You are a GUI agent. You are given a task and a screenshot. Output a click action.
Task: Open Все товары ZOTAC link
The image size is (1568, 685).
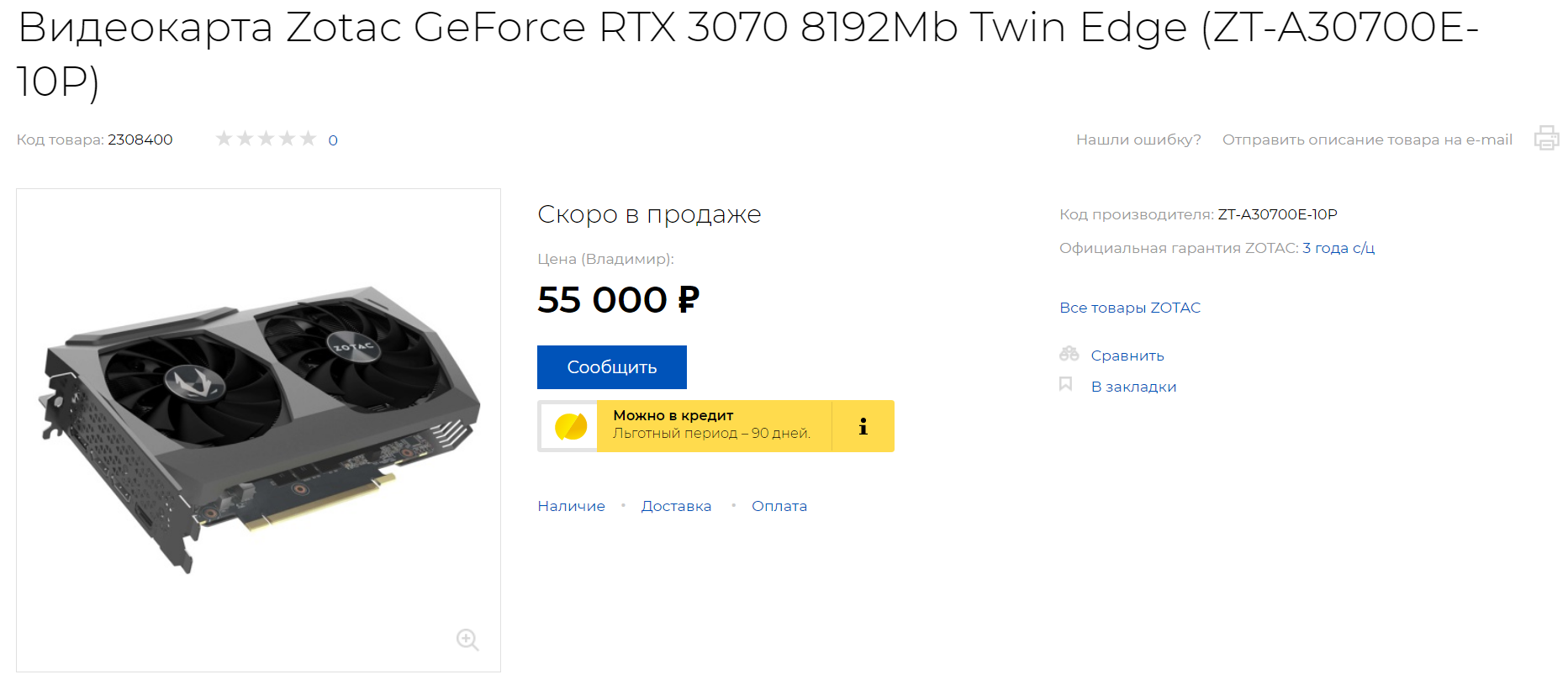point(1129,308)
